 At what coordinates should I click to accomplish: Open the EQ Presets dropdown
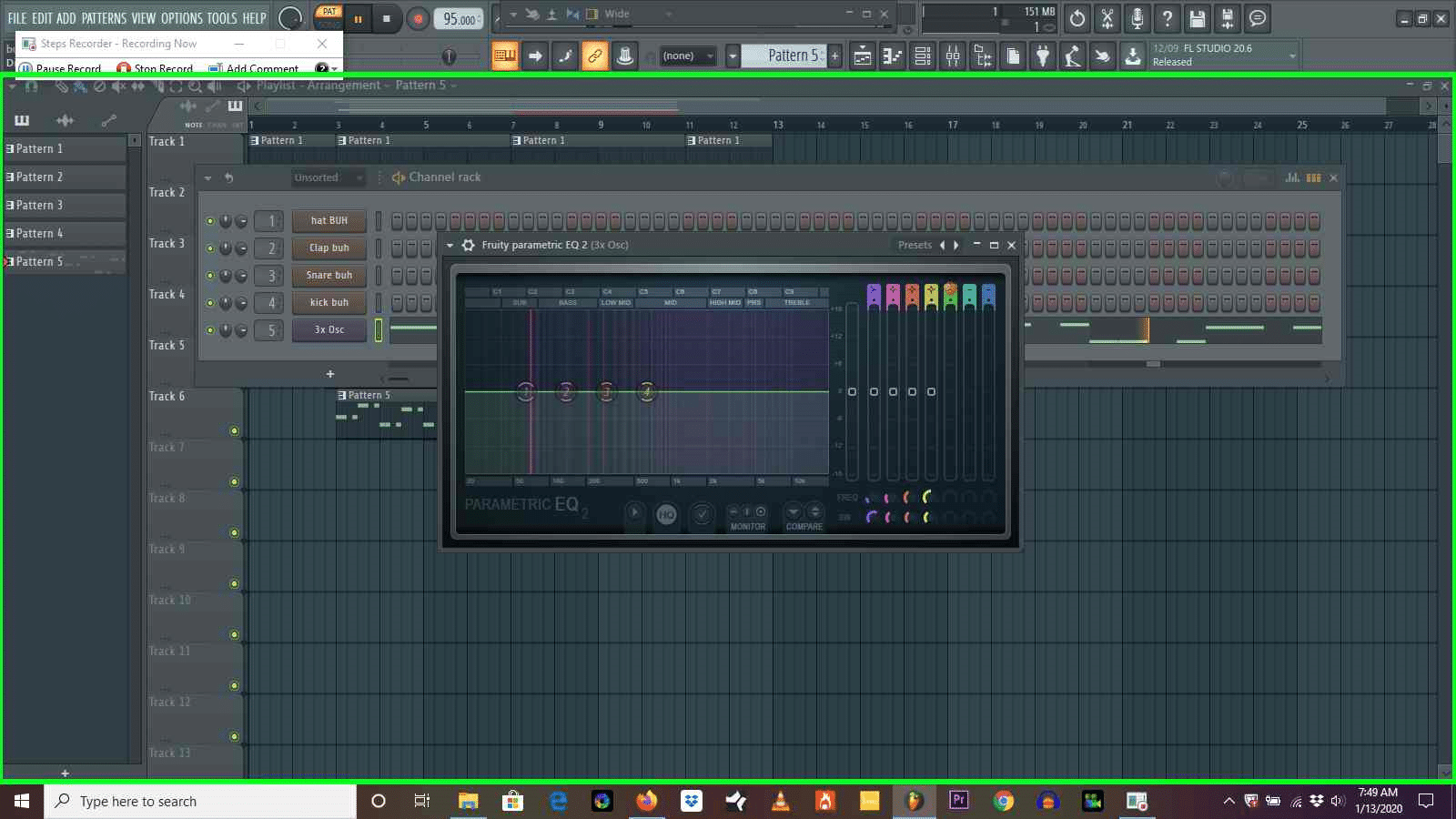pos(915,246)
